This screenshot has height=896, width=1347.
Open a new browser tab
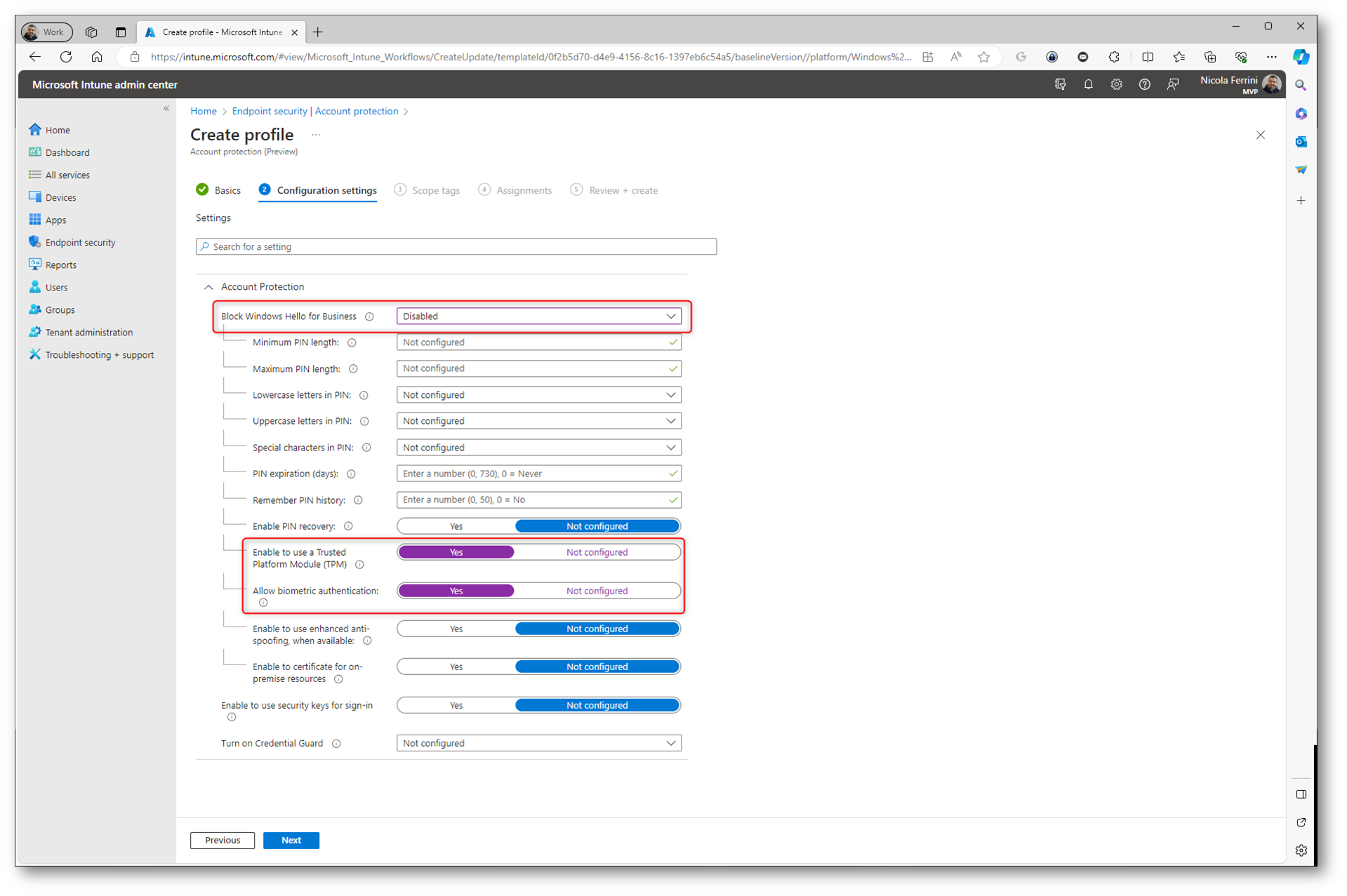(x=318, y=32)
